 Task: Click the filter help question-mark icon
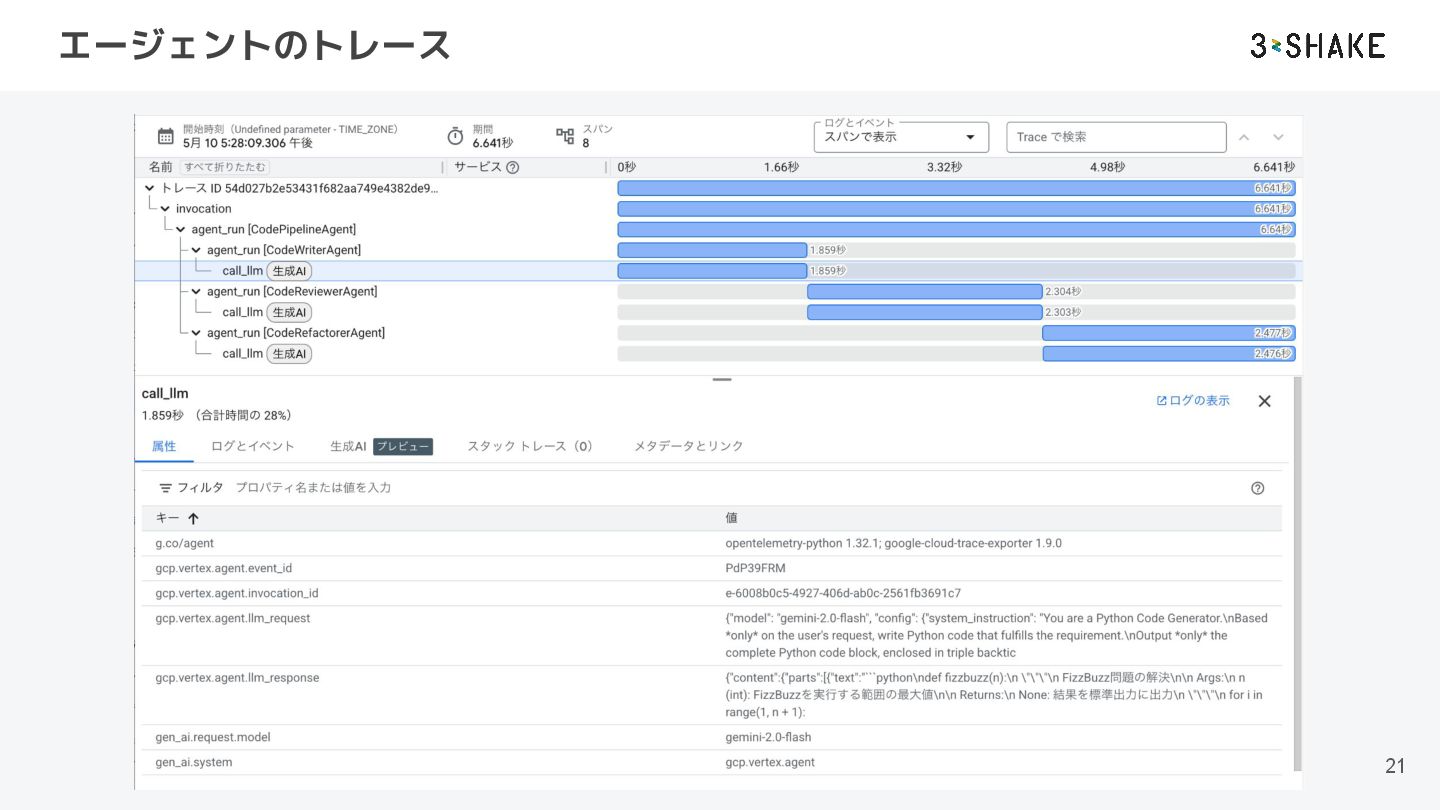[1258, 488]
